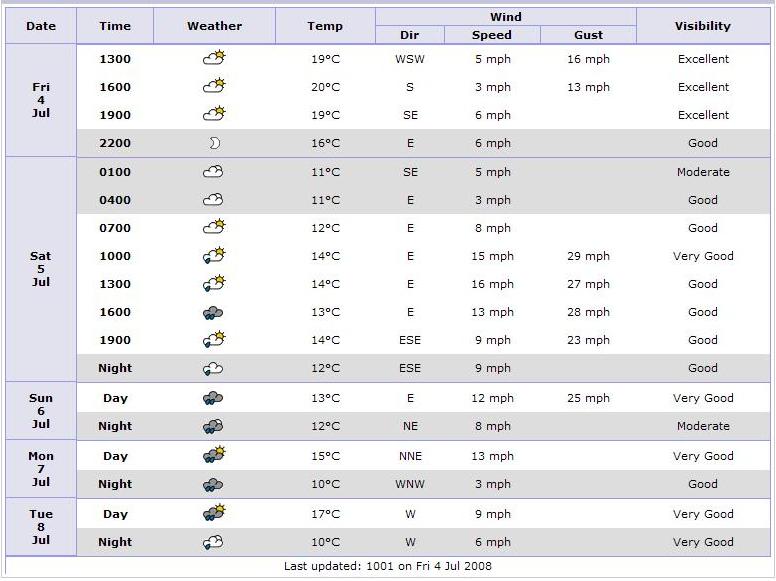
Task: Click the Date column header
Action: 41,26
